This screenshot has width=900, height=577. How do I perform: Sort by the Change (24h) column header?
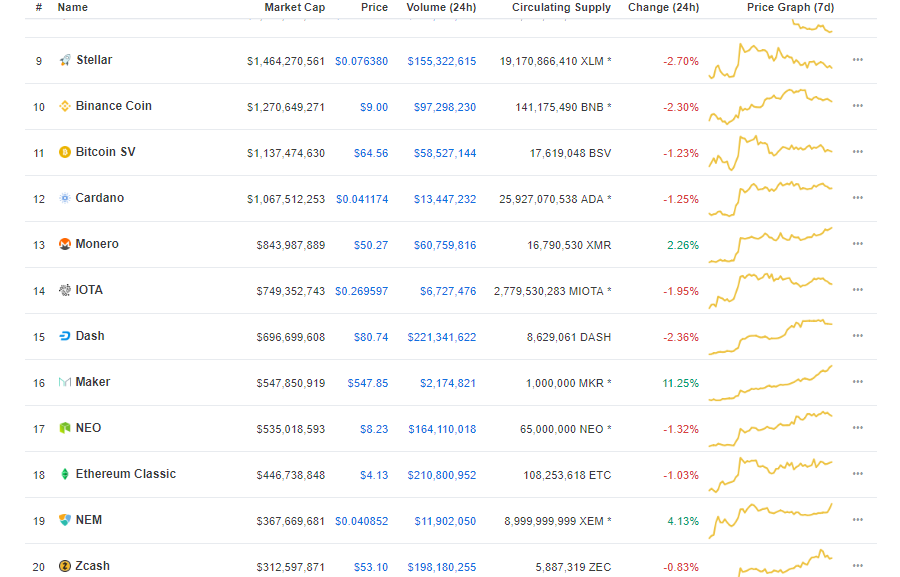(664, 7)
